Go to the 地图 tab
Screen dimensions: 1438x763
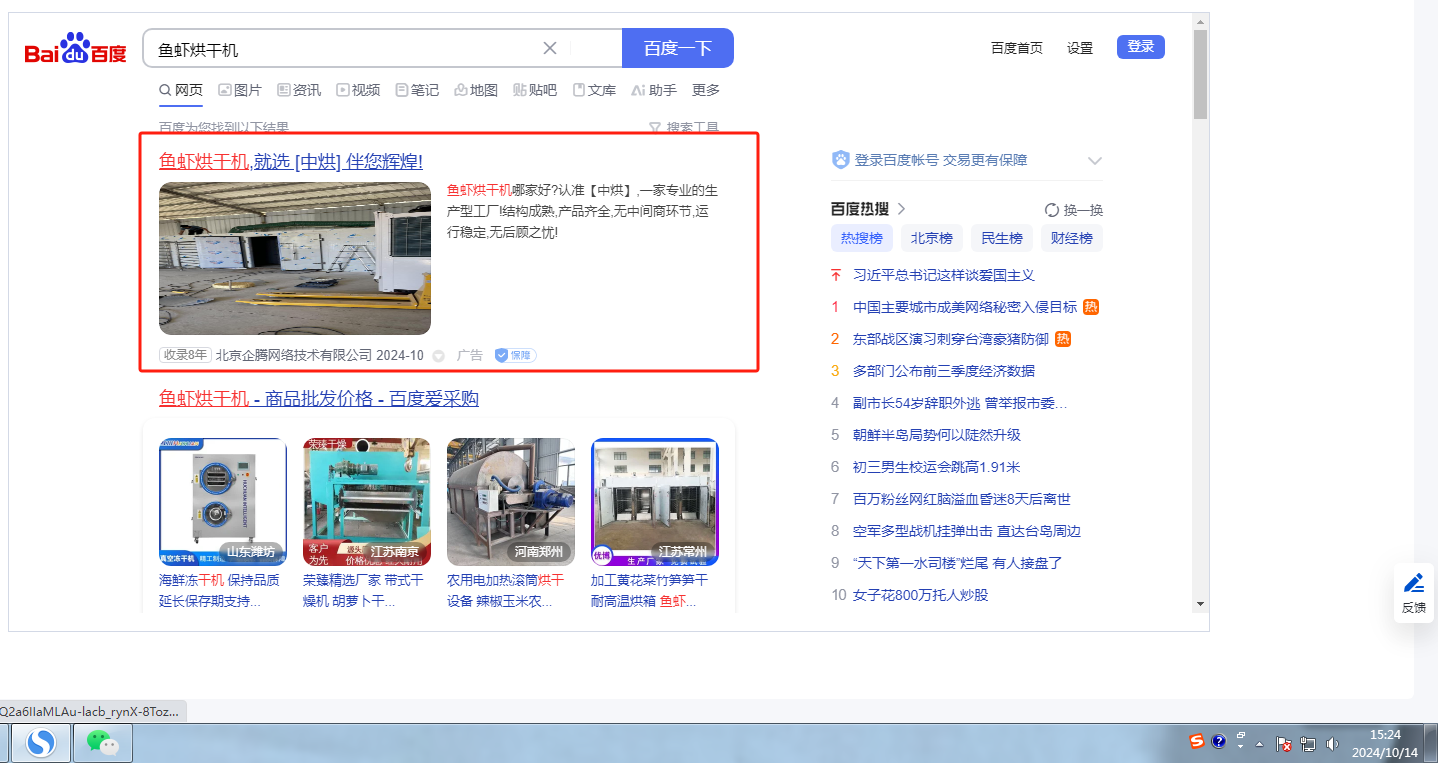(476, 90)
